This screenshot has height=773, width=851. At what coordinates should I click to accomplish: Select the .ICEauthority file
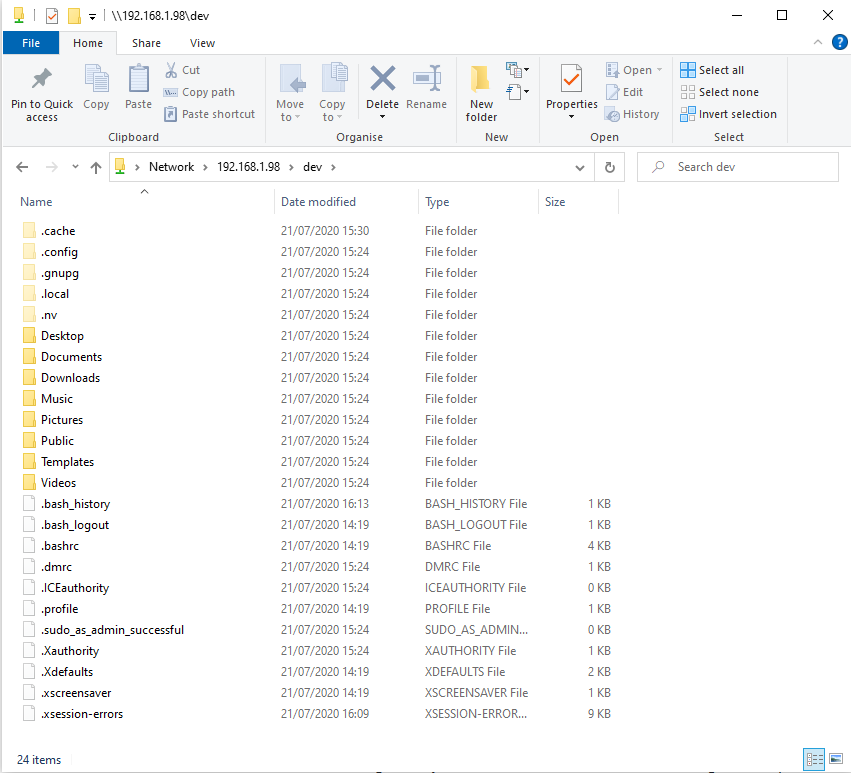[x=75, y=588]
